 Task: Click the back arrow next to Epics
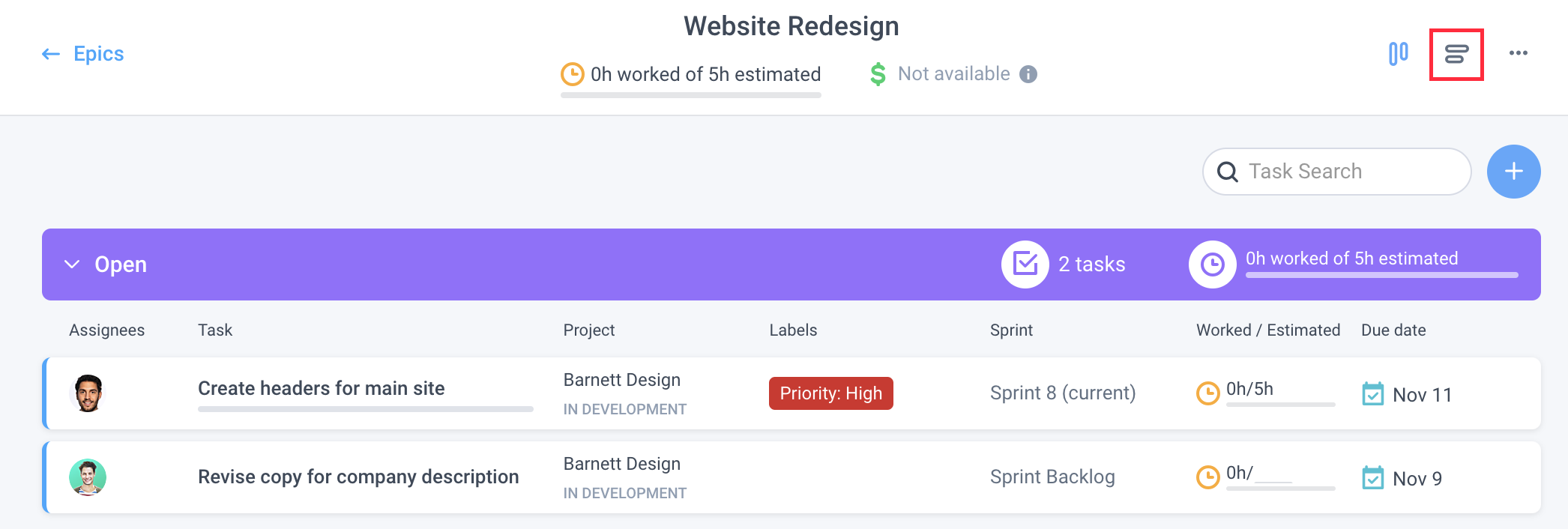(51, 54)
